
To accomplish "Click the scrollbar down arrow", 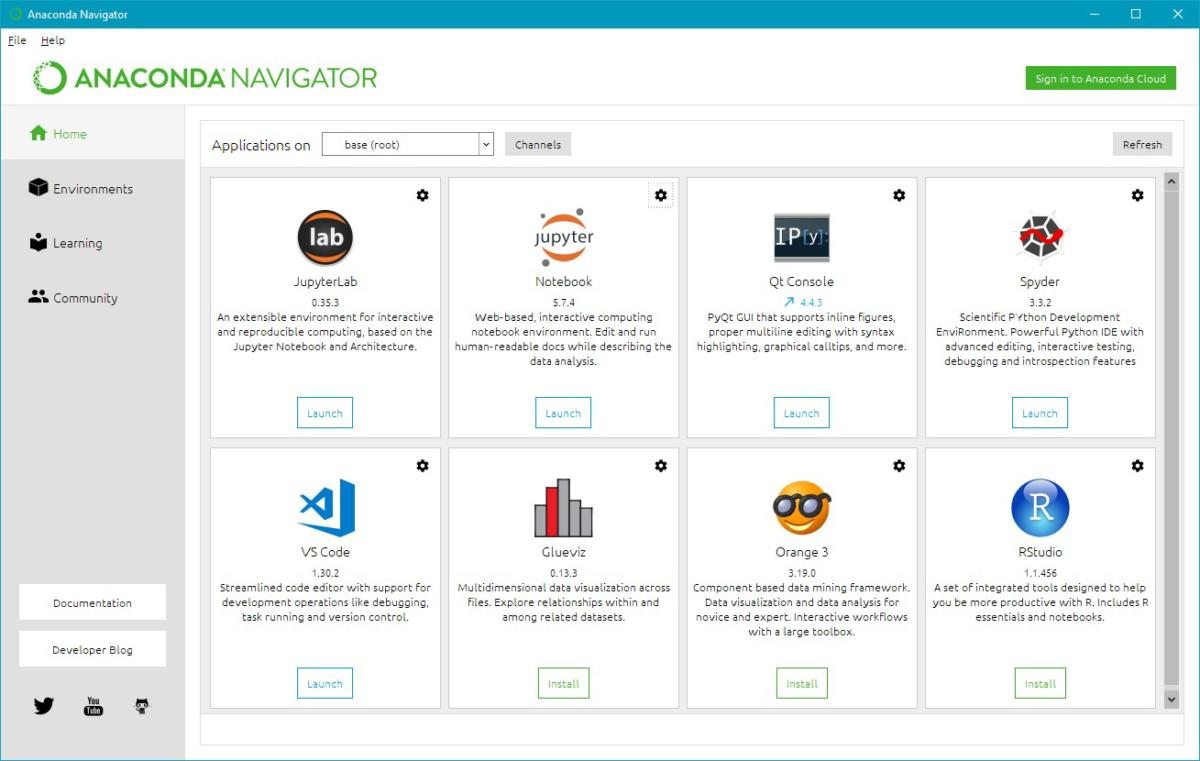I will [x=1172, y=701].
